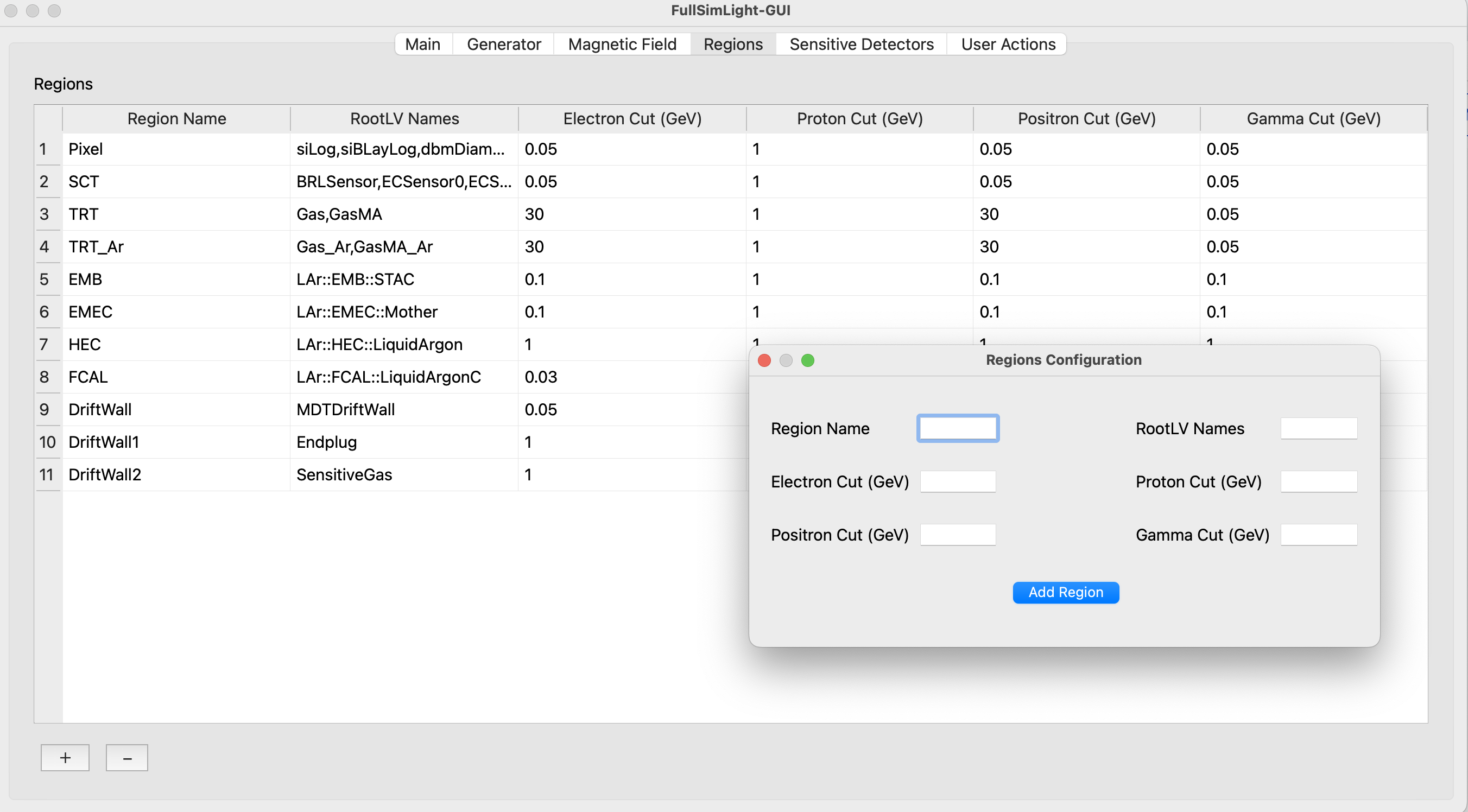Click the LAr::EMEC::Mother cell

404,312
